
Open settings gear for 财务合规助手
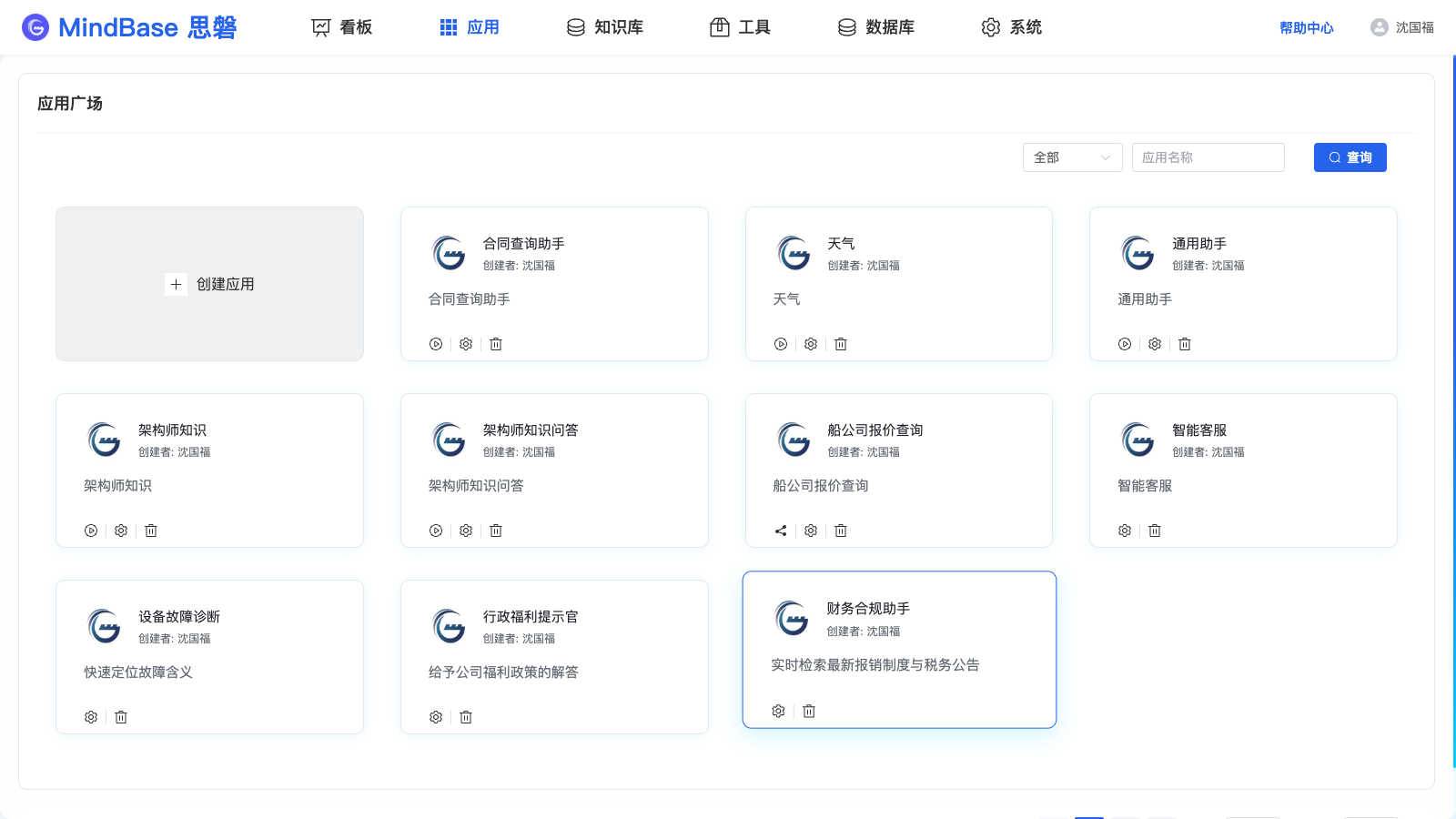tap(778, 711)
